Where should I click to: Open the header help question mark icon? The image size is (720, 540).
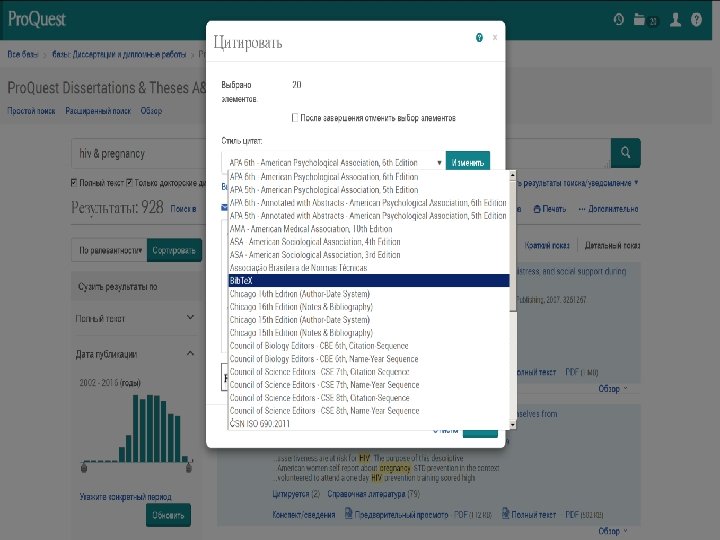click(x=696, y=19)
